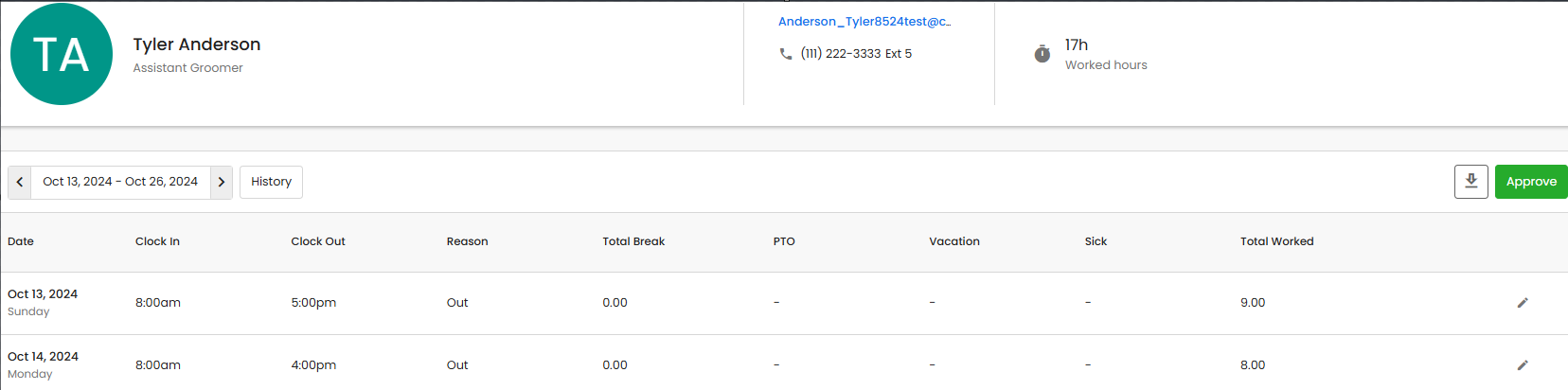Select the Oct 13, 2024 Sunday row
The height and width of the screenshot is (390, 1568).
pos(43,303)
